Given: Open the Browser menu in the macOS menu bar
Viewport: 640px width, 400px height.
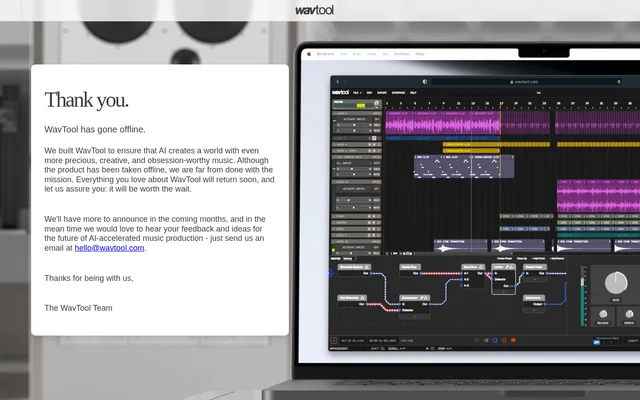Looking at the screenshot, I should click(326, 53).
